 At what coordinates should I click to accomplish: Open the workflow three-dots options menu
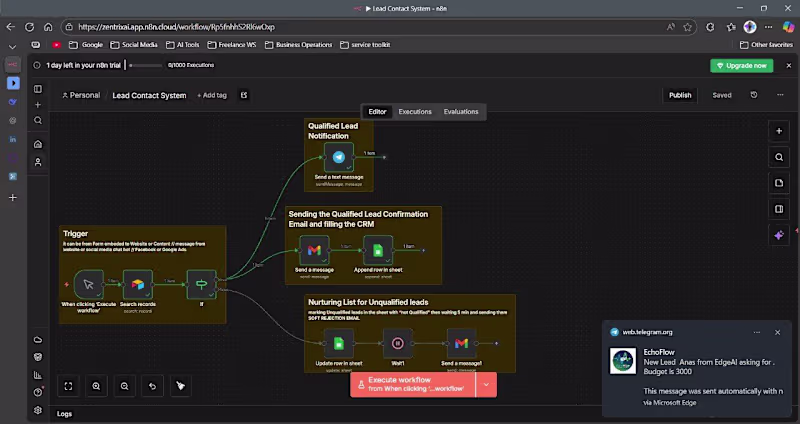pyautogui.click(x=780, y=95)
